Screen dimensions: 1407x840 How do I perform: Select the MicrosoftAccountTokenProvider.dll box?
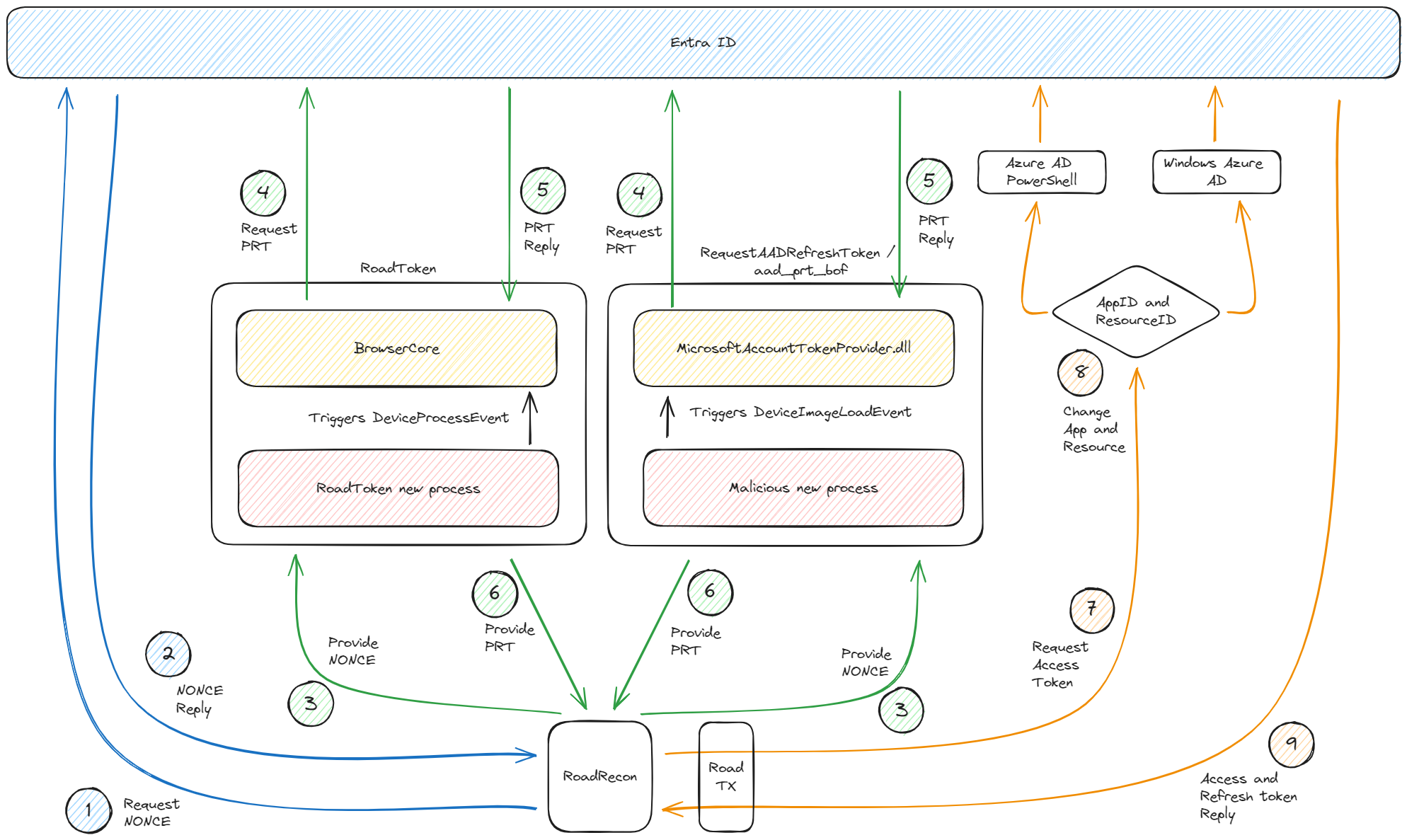pyautogui.click(x=793, y=348)
